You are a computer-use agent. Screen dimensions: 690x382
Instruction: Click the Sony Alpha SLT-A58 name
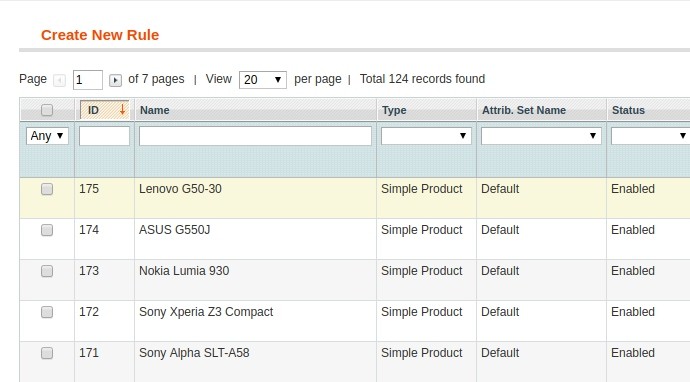(194, 353)
